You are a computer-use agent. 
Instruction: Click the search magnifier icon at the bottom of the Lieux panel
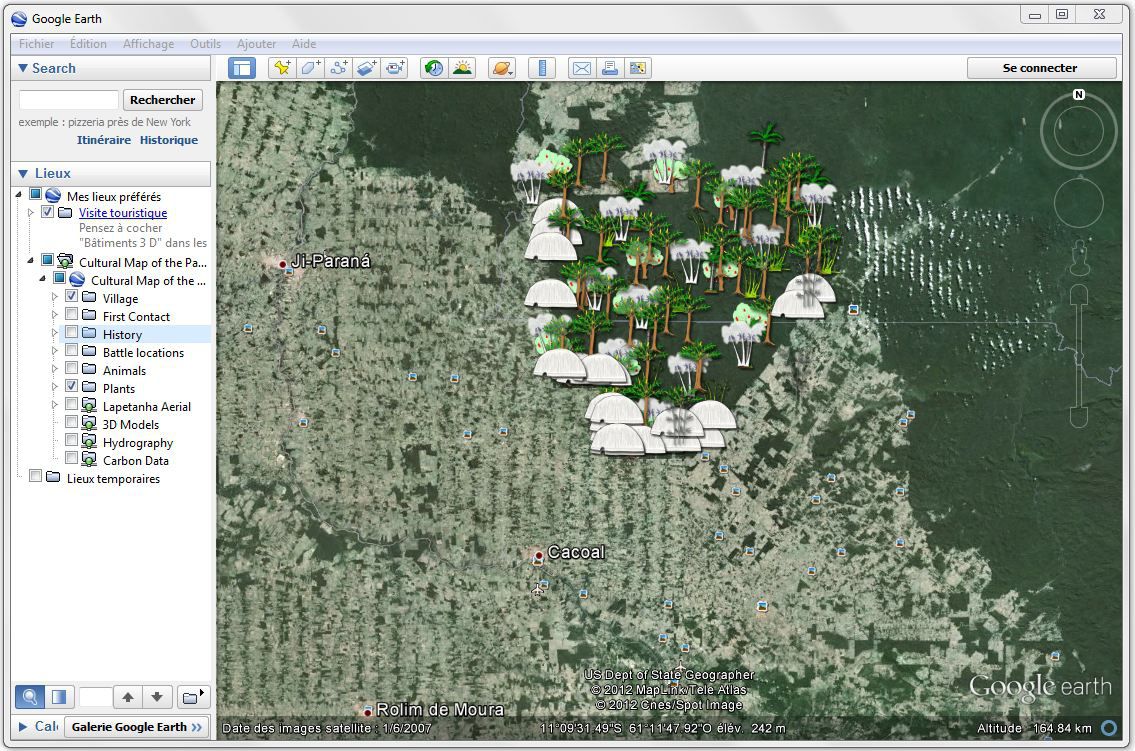(x=30, y=697)
